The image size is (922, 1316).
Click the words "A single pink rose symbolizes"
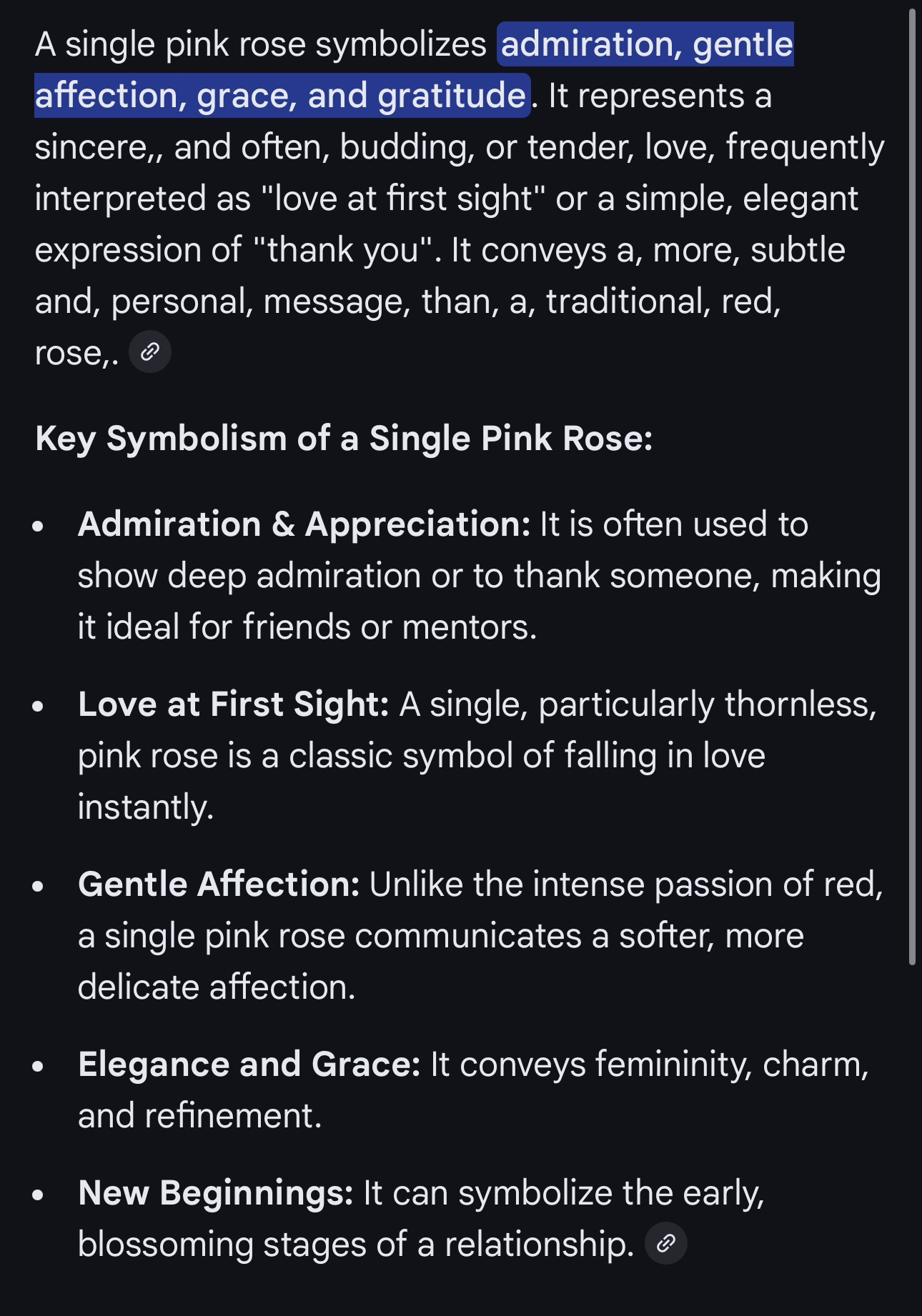260,44
